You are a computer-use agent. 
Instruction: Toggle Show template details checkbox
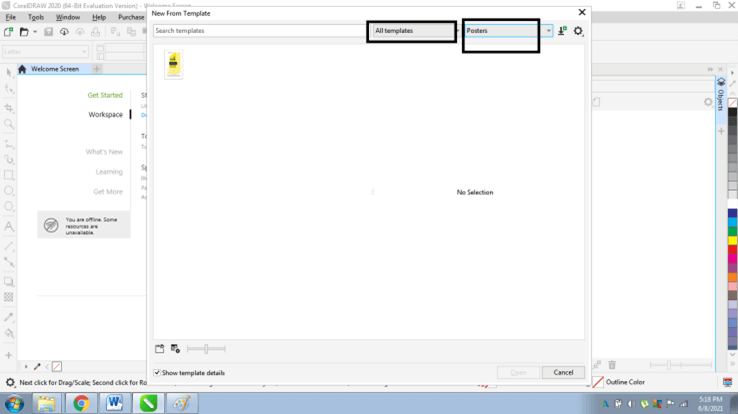click(x=157, y=373)
